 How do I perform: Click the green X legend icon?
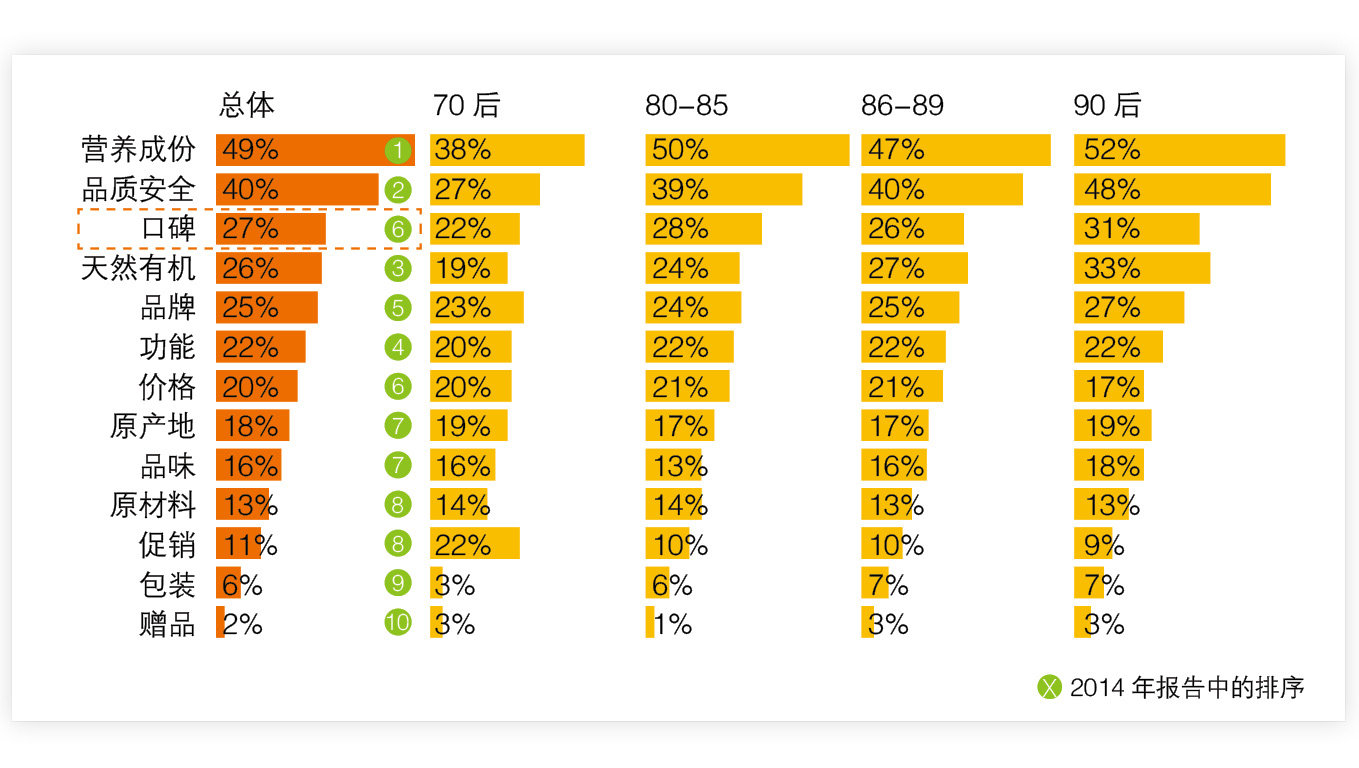(1049, 688)
